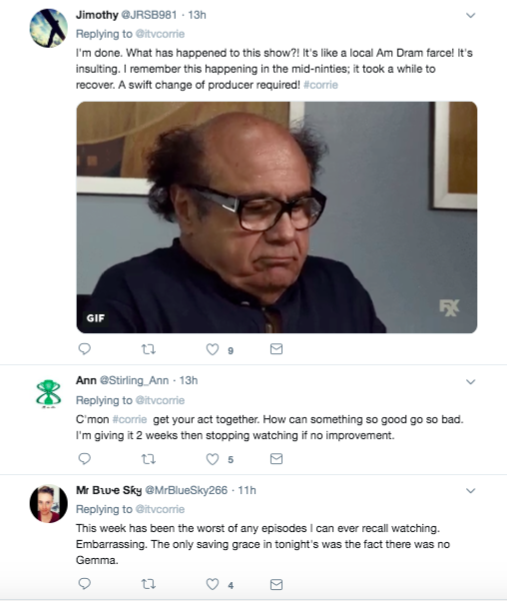This screenshot has width=507, height=601.
Task: Like Ann's tweet with 5 likes
Action: [213, 459]
